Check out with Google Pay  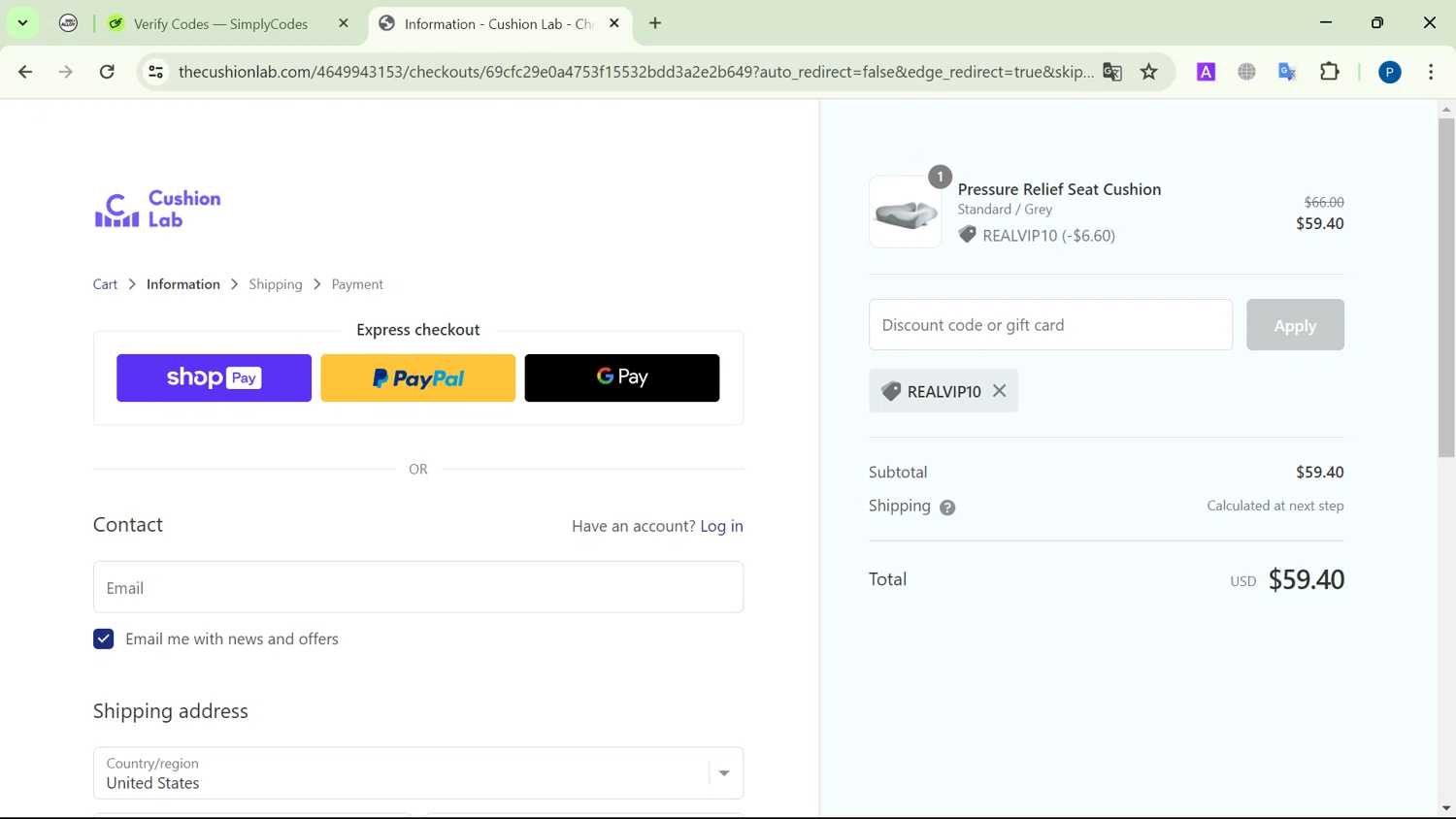[622, 377]
